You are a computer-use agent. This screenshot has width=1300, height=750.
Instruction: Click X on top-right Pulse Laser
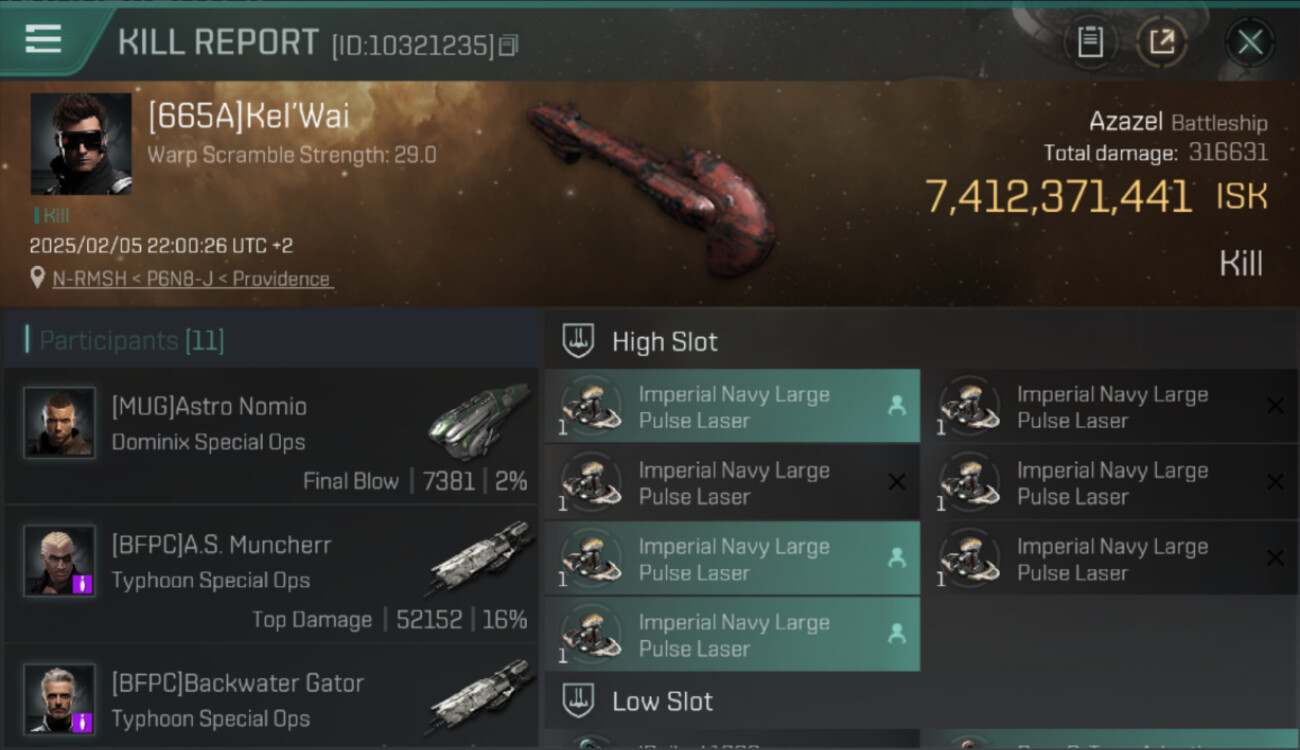[1275, 406]
